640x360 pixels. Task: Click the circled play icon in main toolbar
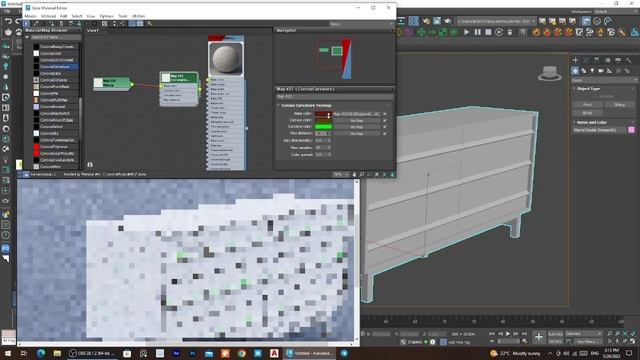tap(499, 32)
